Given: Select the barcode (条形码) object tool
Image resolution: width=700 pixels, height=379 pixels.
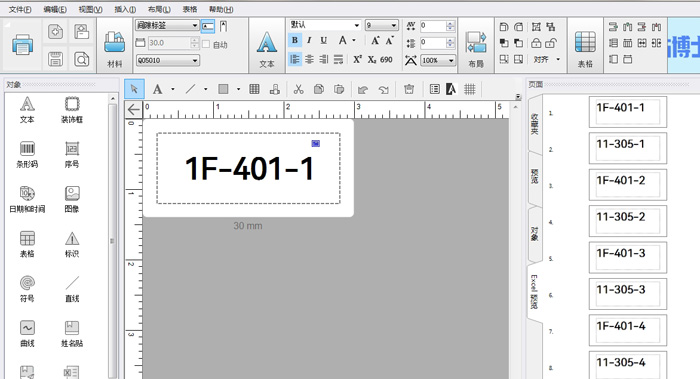Looking at the screenshot, I should pos(27,154).
